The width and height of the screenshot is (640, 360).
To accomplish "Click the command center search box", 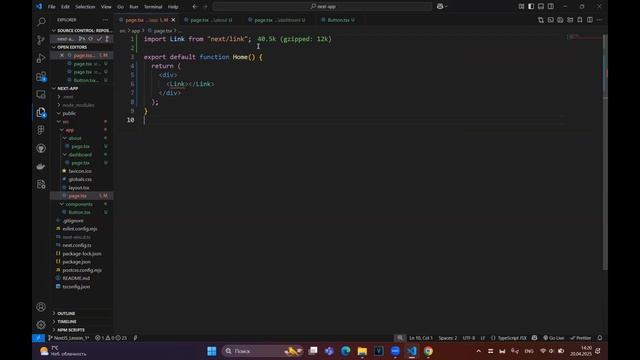I will pos(322,7).
